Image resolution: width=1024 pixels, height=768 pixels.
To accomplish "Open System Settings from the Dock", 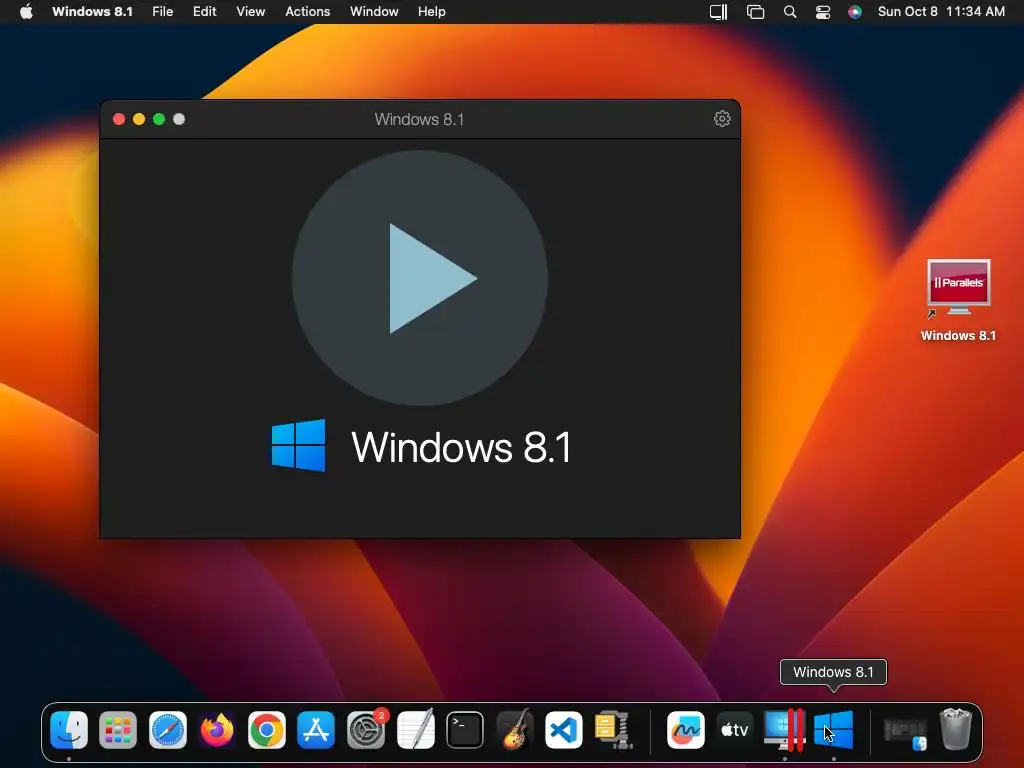I will click(x=366, y=729).
